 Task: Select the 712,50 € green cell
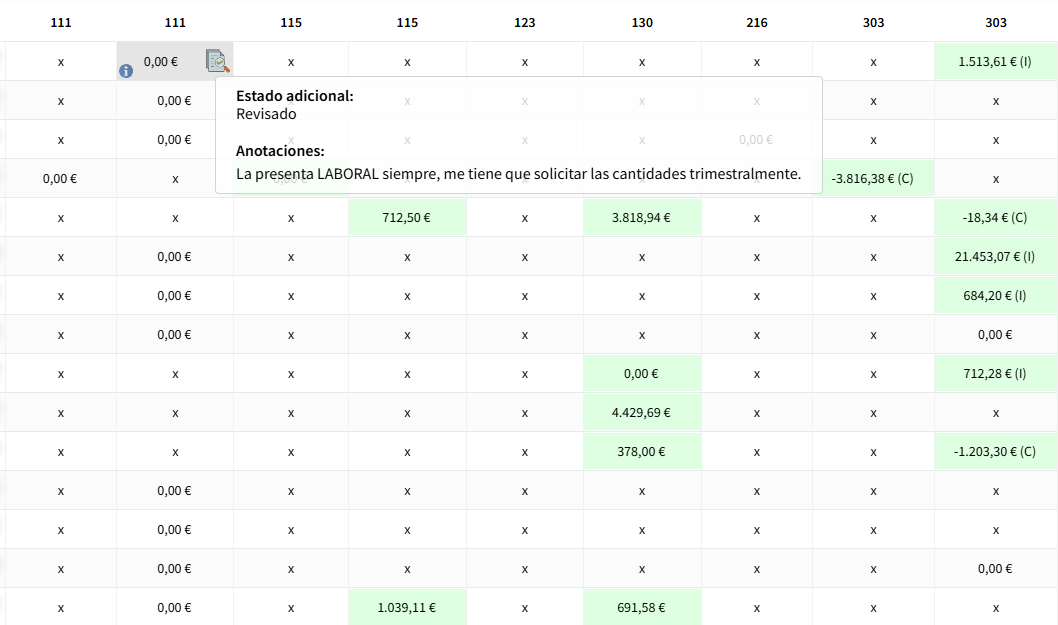coord(407,217)
